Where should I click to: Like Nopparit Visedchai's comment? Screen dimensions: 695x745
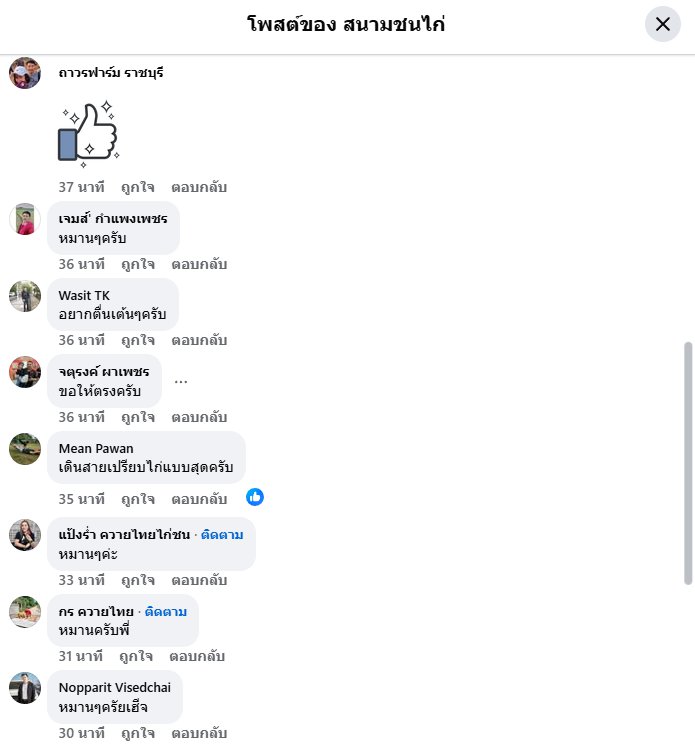pyautogui.click(x=138, y=733)
